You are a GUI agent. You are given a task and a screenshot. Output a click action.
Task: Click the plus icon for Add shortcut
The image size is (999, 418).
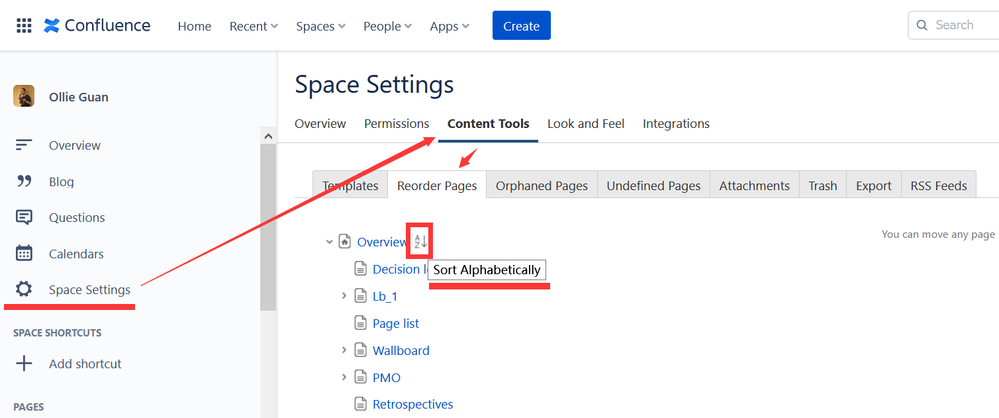[24, 364]
